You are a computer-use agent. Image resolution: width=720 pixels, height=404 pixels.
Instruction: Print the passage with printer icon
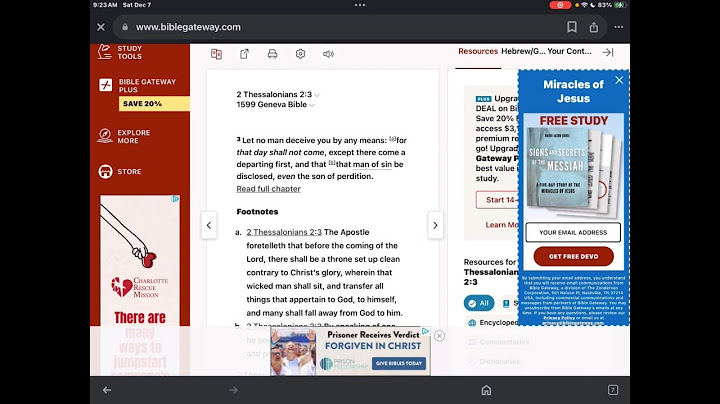point(272,54)
